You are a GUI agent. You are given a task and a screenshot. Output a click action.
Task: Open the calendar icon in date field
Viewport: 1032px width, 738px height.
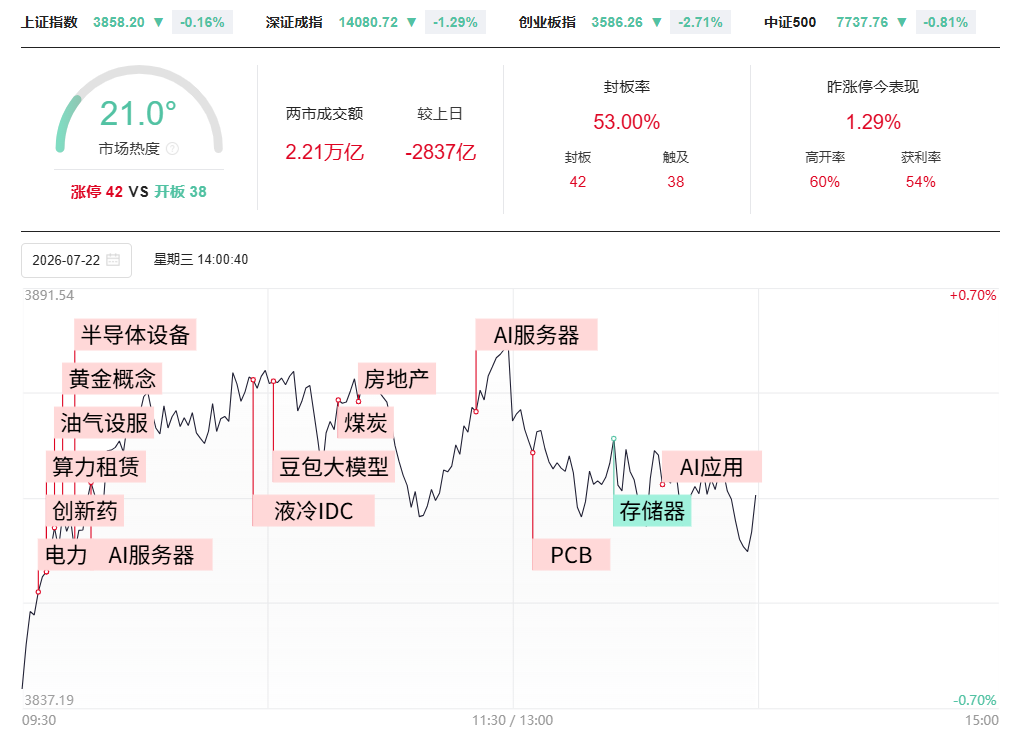(113, 260)
